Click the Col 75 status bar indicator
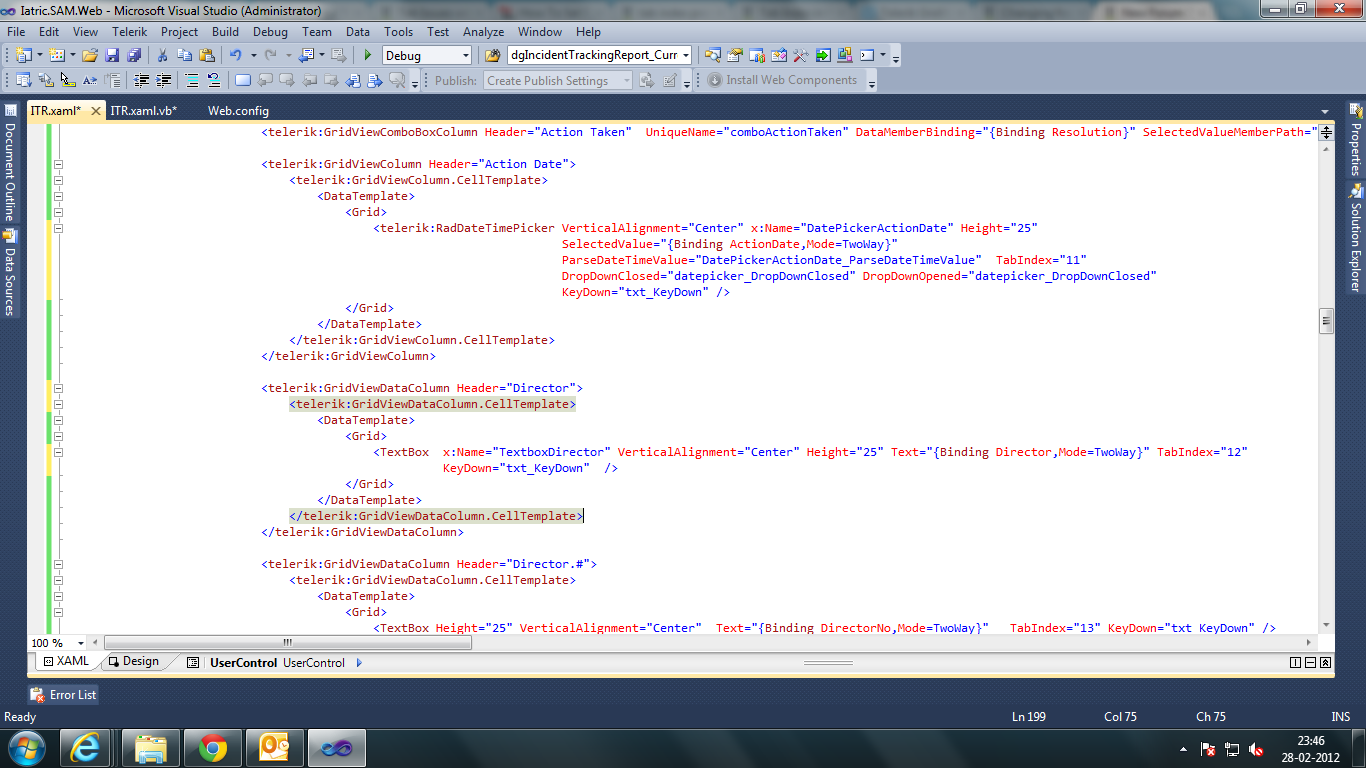 [x=1121, y=717]
